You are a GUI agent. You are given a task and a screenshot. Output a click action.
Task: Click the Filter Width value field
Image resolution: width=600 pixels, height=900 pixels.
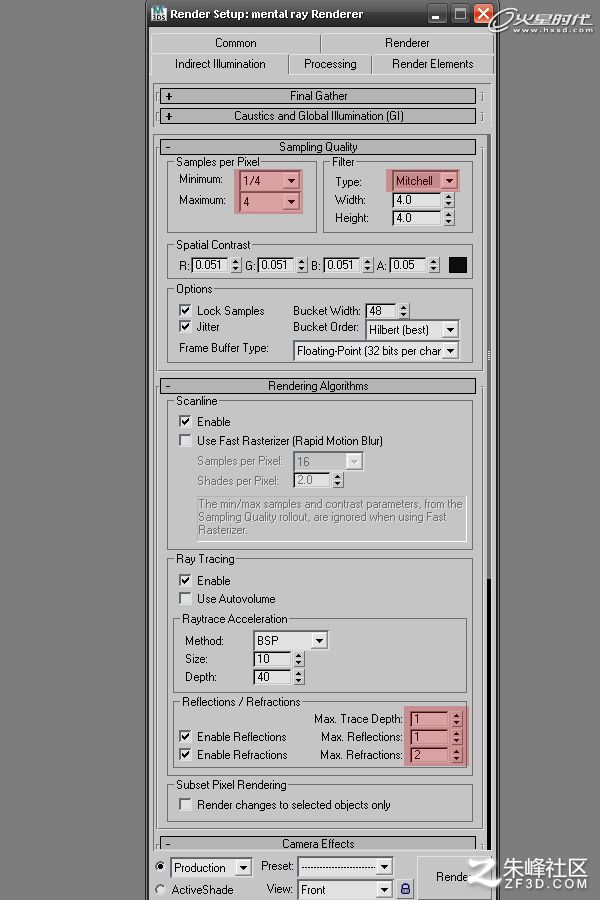click(x=417, y=200)
